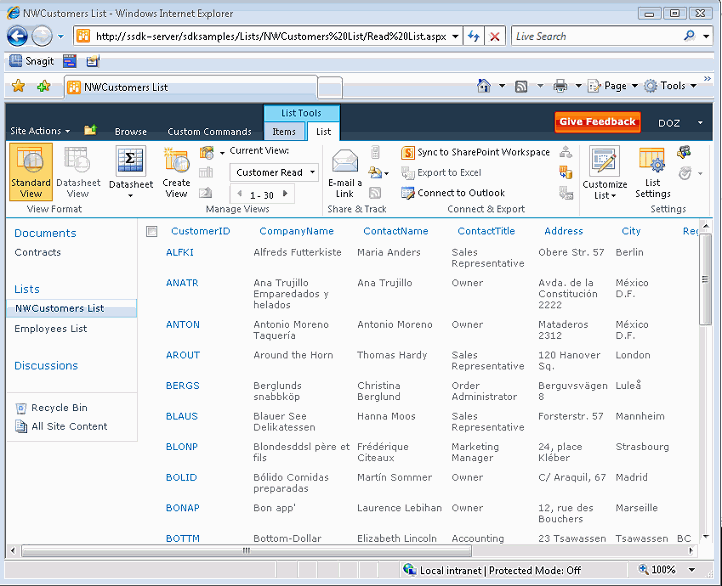Click the Refresh page icon

pos(473,36)
